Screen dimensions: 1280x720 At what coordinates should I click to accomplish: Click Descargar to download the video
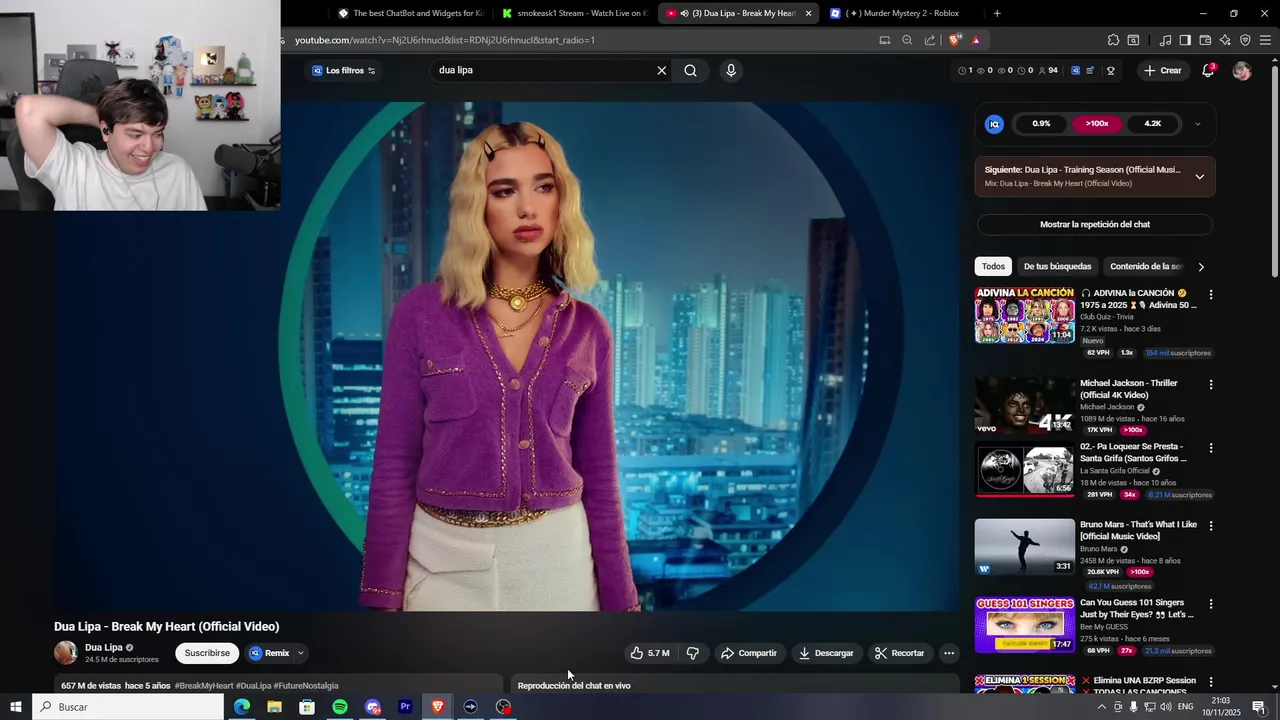pos(826,653)
